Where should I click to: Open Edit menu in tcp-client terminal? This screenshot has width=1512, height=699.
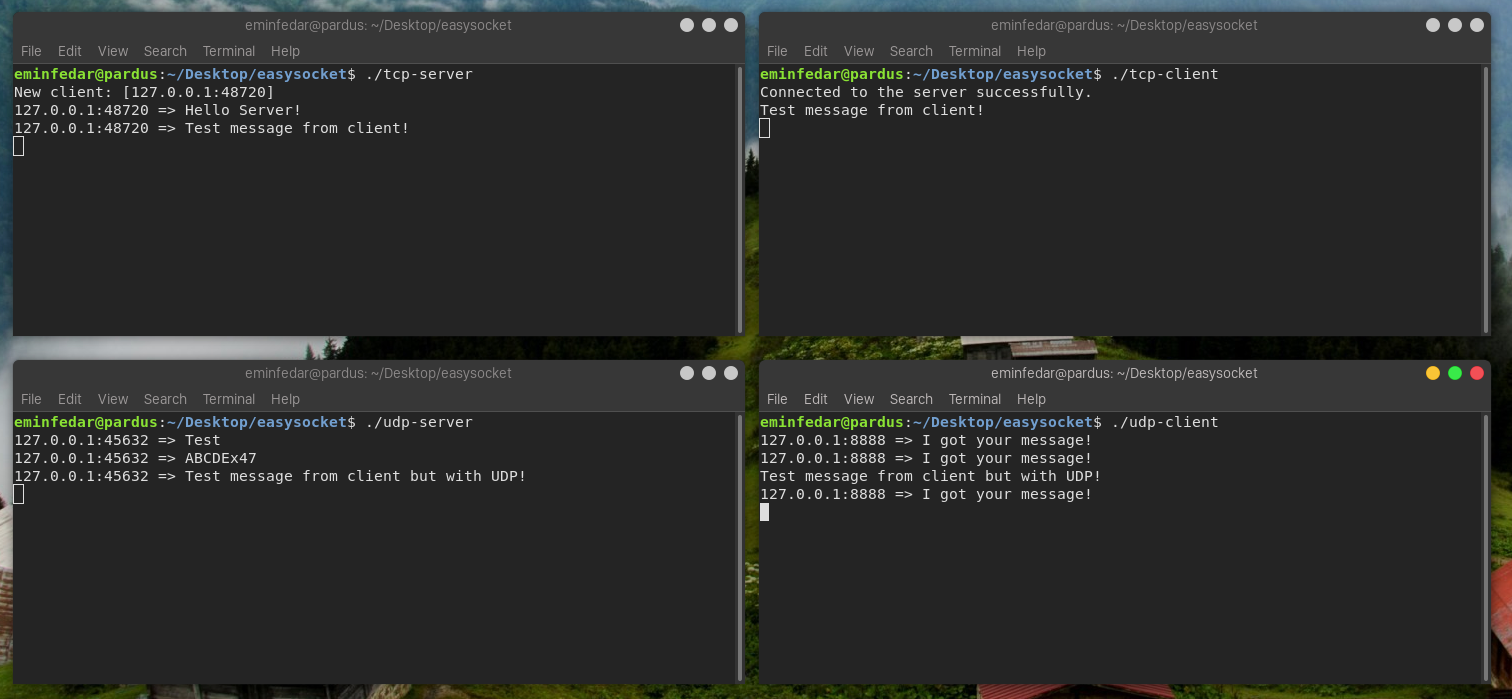point(815,51)
